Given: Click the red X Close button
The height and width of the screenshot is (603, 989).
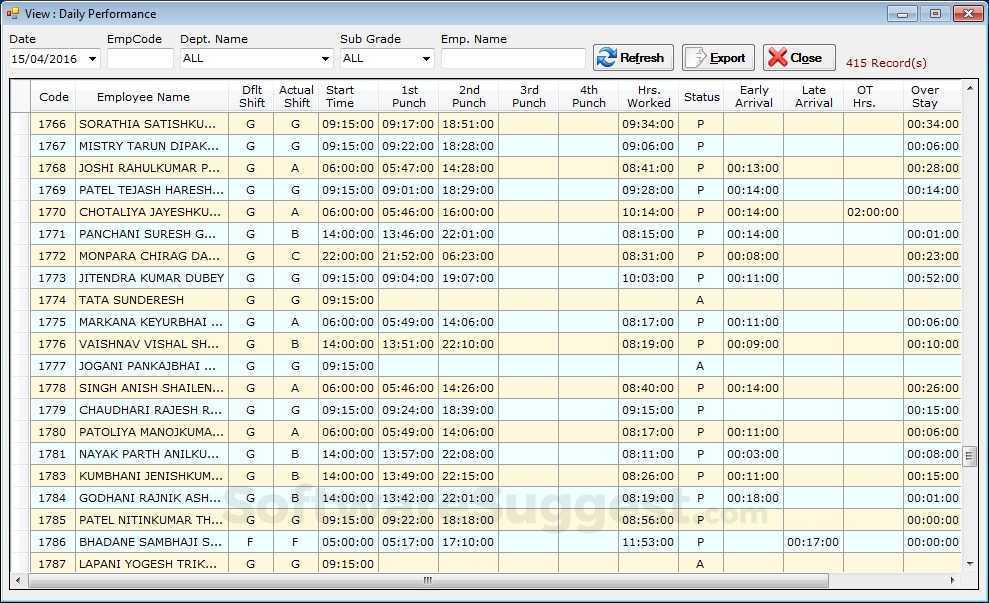Looking at the screenshot, I should click(x=798, y=57).
